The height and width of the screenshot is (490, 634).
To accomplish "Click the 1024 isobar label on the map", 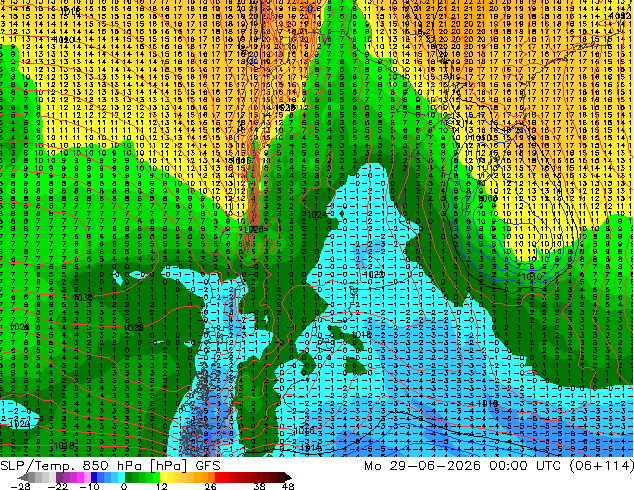I will coord(317,215).
